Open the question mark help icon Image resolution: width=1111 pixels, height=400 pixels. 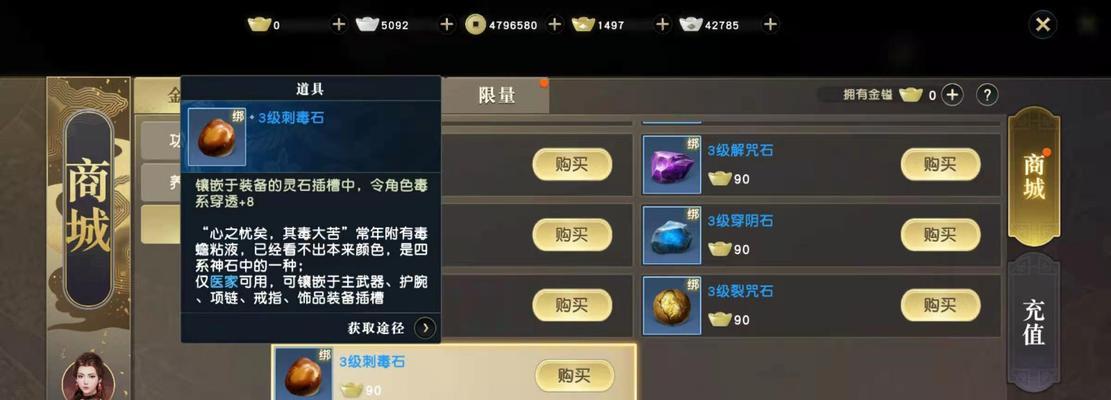tap(987, 94)
